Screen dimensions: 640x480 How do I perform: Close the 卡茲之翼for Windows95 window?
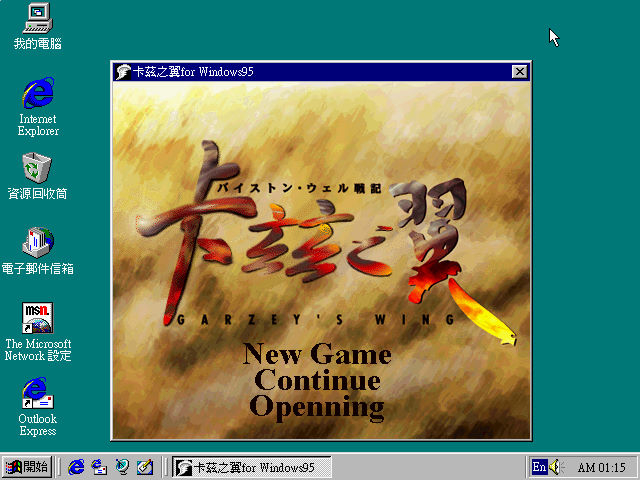coord(519,72)
